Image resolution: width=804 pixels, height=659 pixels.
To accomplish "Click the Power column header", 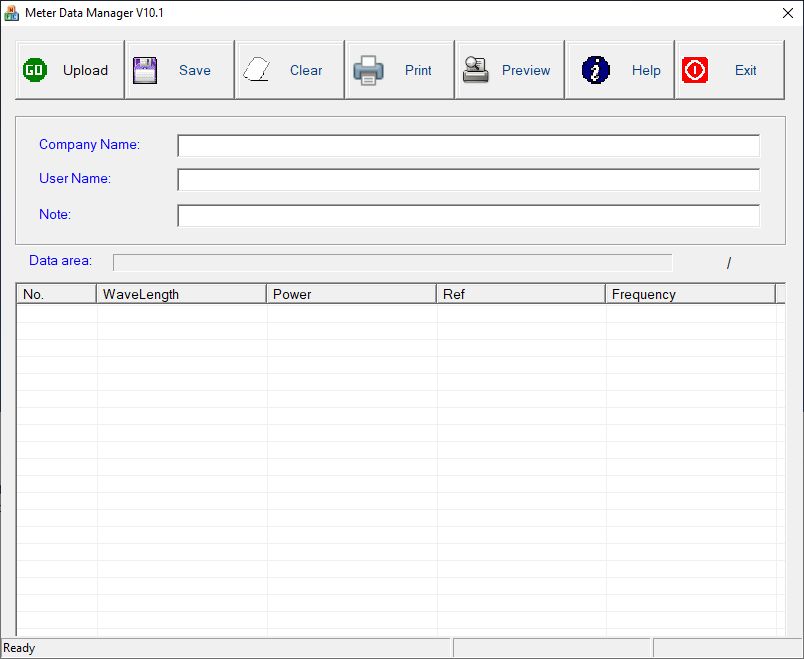I will (x=351, y=294).
